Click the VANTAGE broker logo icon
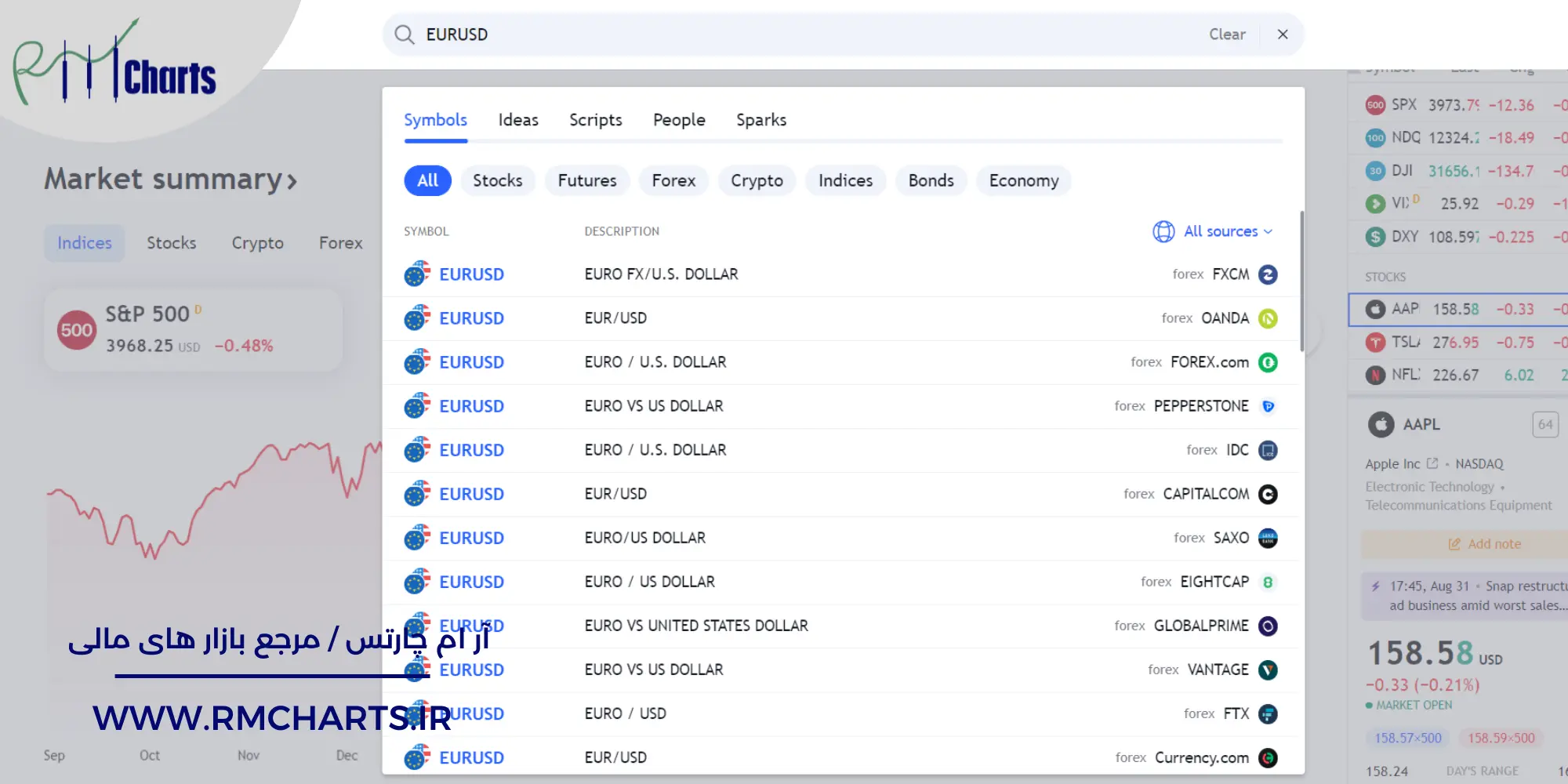Viewport: 1568px width, 784px height. [x=1268, y=670]
